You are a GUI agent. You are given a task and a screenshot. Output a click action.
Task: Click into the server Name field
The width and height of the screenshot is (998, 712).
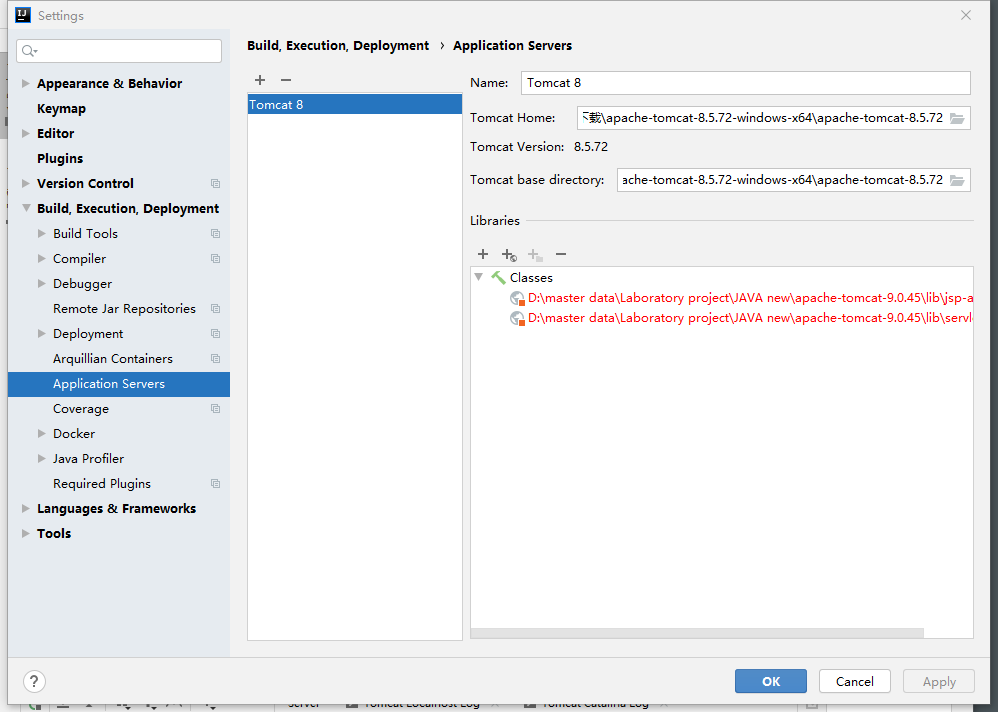pos(745,83)
